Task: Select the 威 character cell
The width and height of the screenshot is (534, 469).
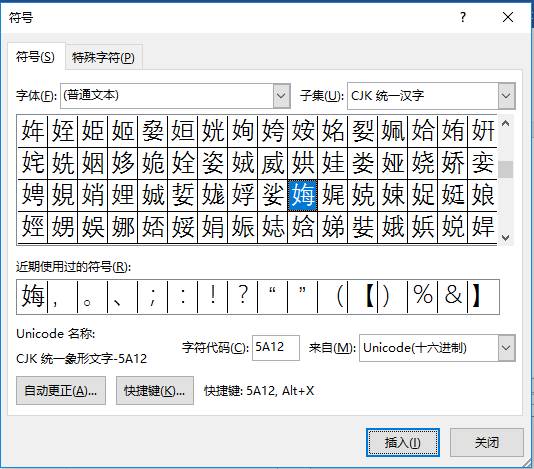Action: click(272, 163)
